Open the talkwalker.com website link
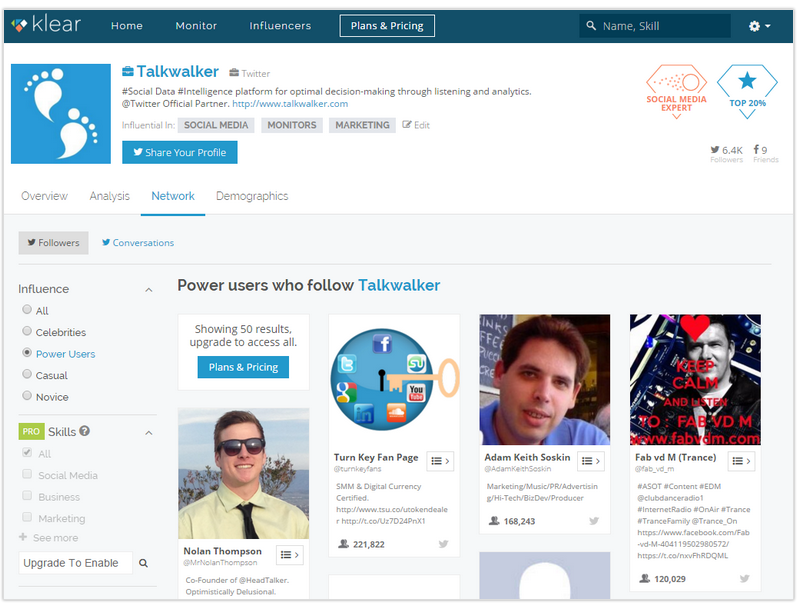 290,104
